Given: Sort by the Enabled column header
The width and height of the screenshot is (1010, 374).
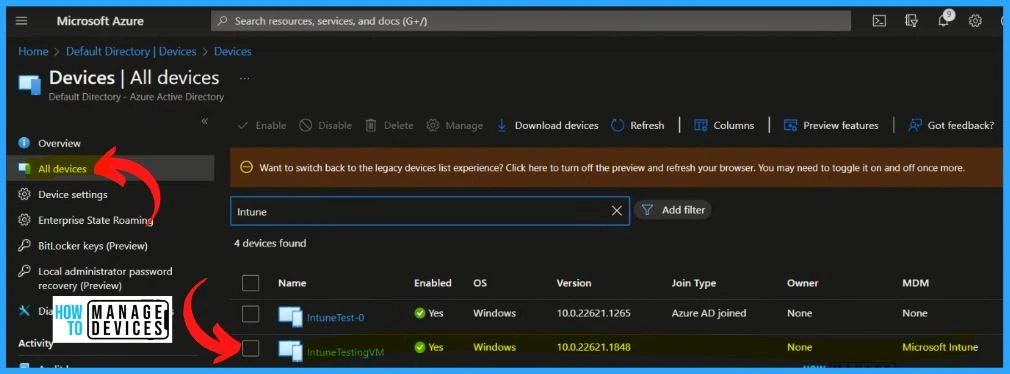Looking at the screenshot, I should [433, 283].
